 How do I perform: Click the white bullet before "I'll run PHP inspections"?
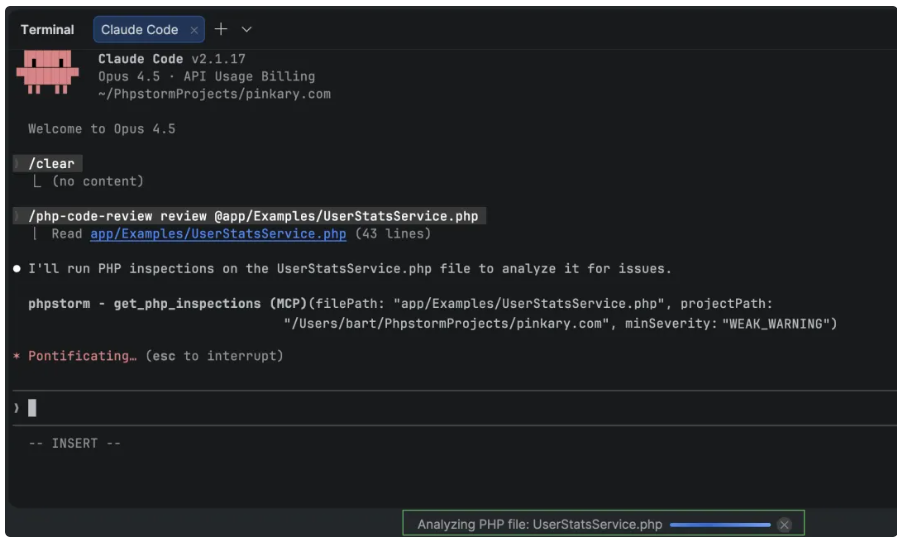(17, 270)
